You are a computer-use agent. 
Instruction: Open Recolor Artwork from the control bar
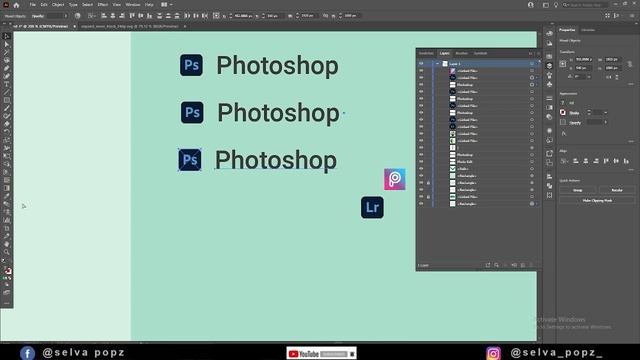pos(78,16)
